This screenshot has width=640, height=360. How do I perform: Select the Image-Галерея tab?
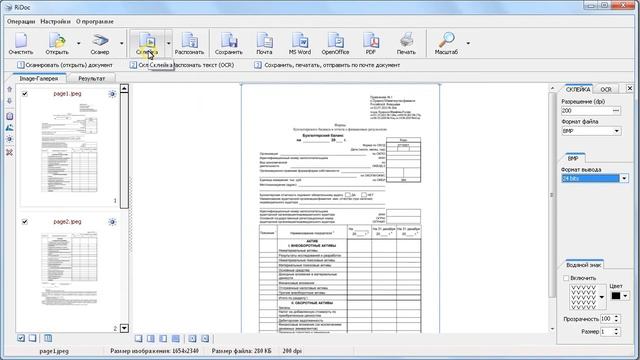tap(39, 78)
